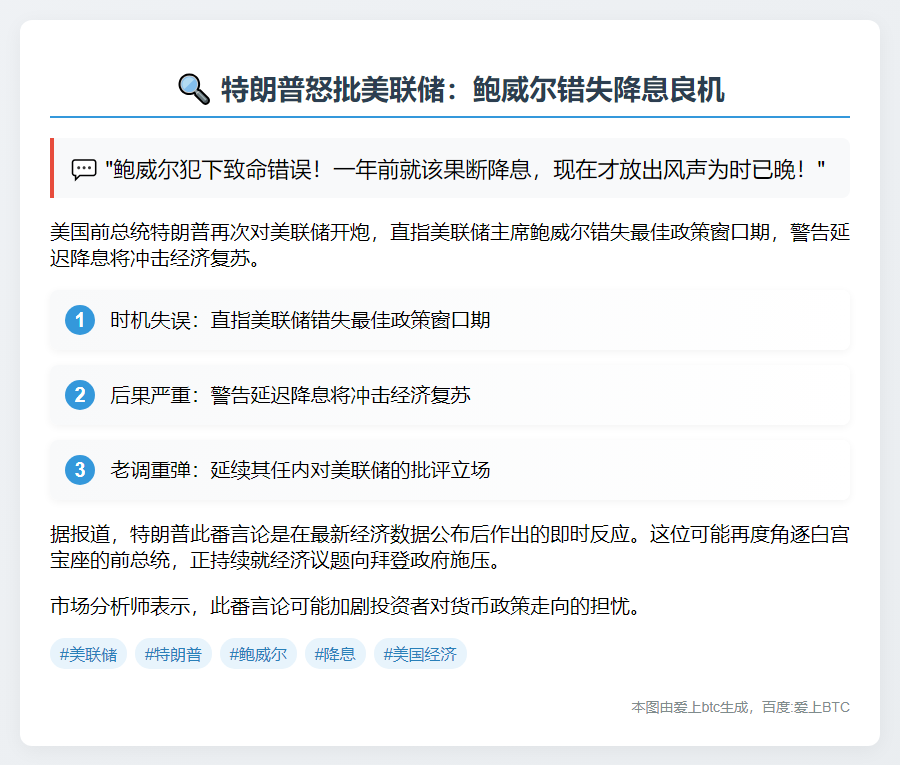This screenshot has width=900, height=765.
Task: Open the #特朗普 hashtag
Action: click(x=172, y=654)
